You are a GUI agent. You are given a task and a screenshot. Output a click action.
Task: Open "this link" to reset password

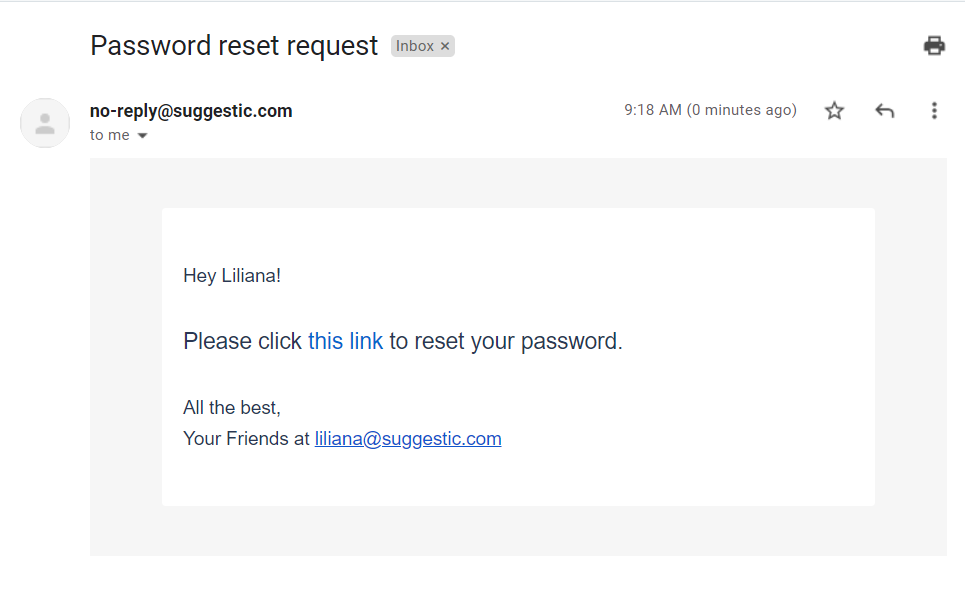(x=345, y=341)
